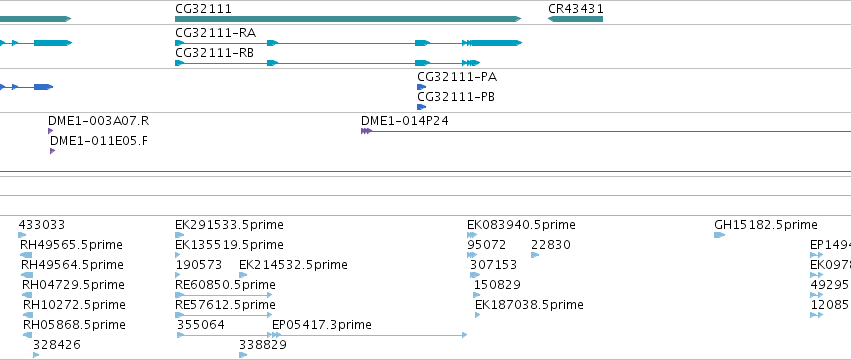Image resolution: width=851 pixels, height=360 pixels.
Task: Click the RH49565.5prime reverse arrow marker
Action: 26,255
